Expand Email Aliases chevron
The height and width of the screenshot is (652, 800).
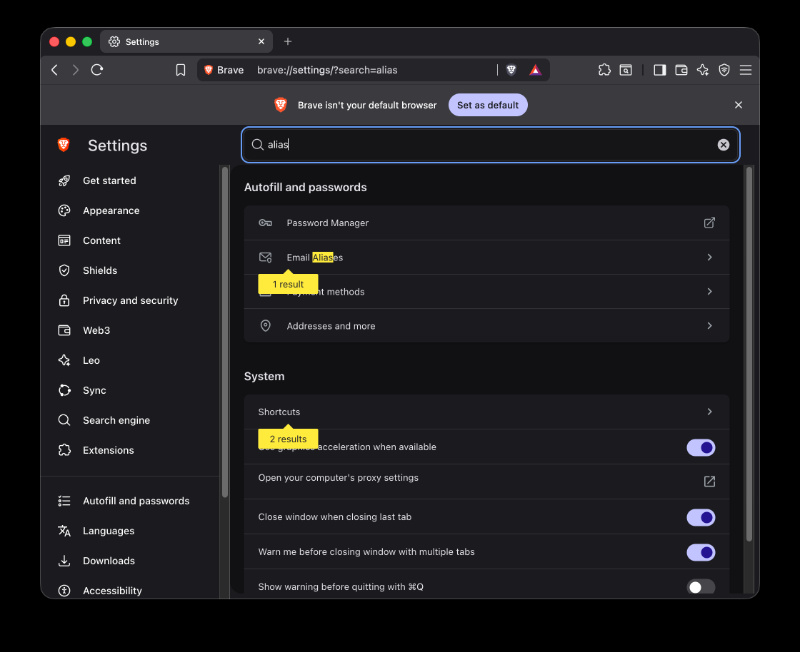point(710,257)
